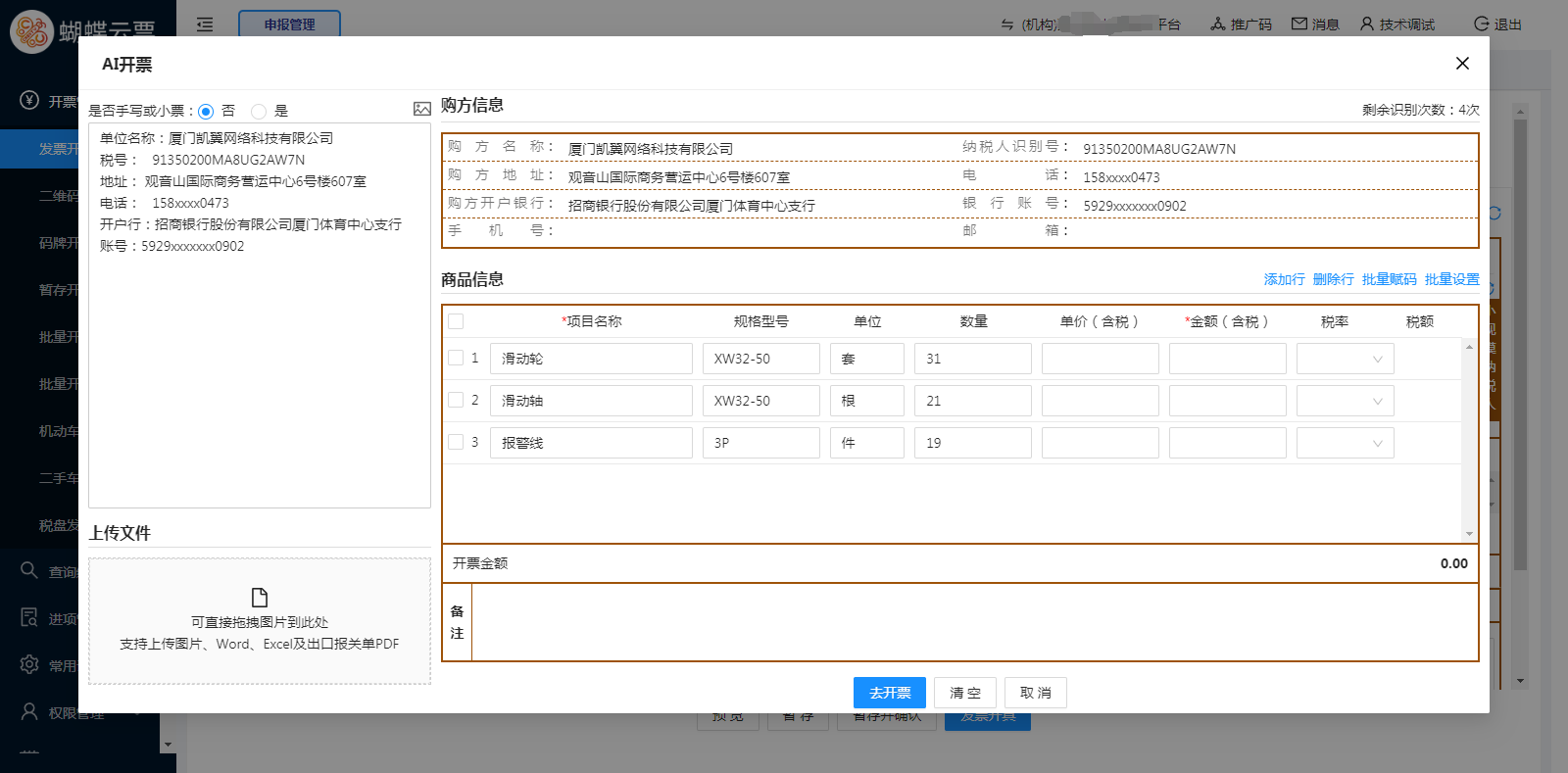Click the upload file document icon
Viewport: 1568px width, 773px height.
click(260, 598)
